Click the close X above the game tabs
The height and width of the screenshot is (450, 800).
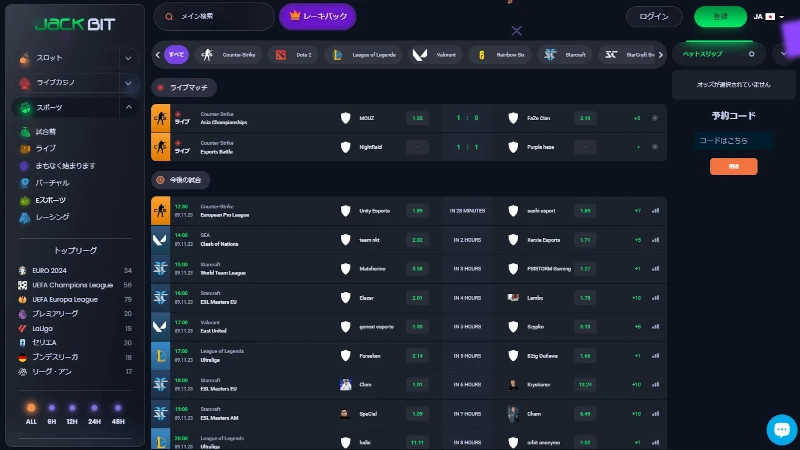516,31
